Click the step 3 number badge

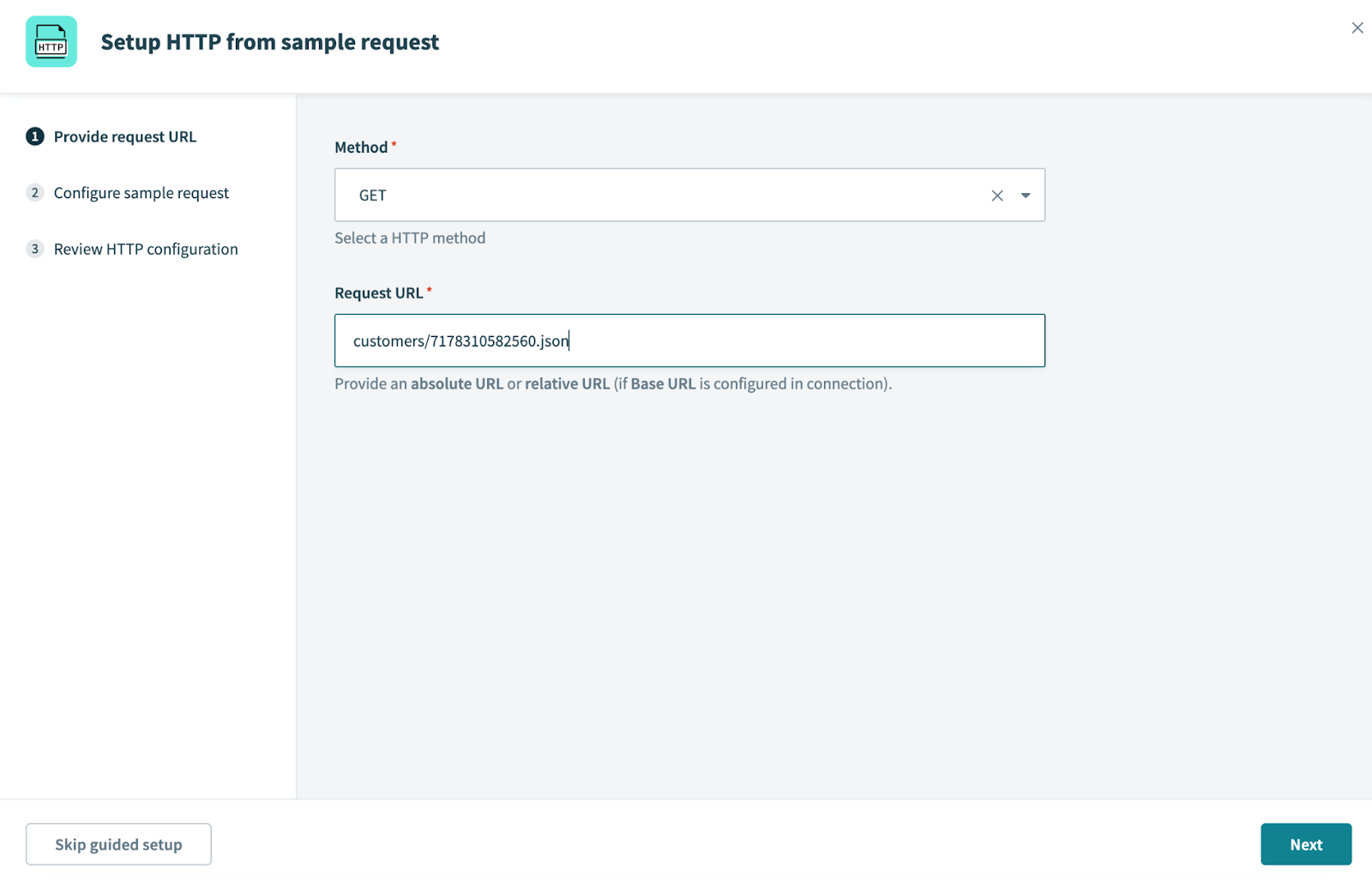click(x=34, y=249)
